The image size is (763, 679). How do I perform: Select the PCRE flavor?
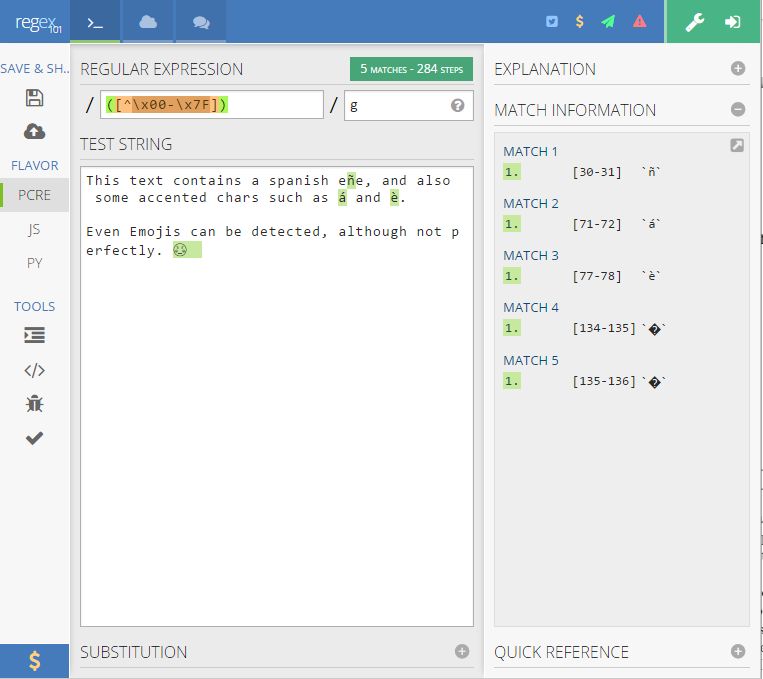[34, 195]
